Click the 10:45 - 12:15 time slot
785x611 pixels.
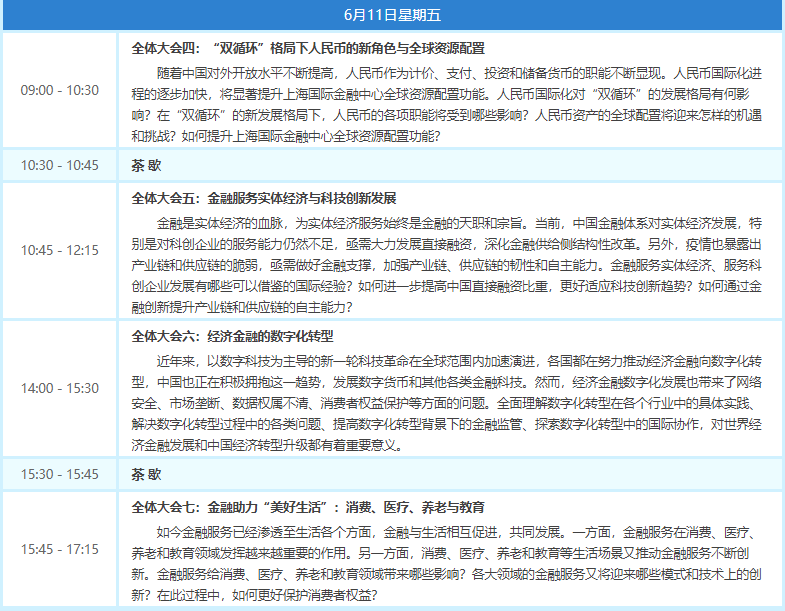pyautogui.click(x=60, y=250)
